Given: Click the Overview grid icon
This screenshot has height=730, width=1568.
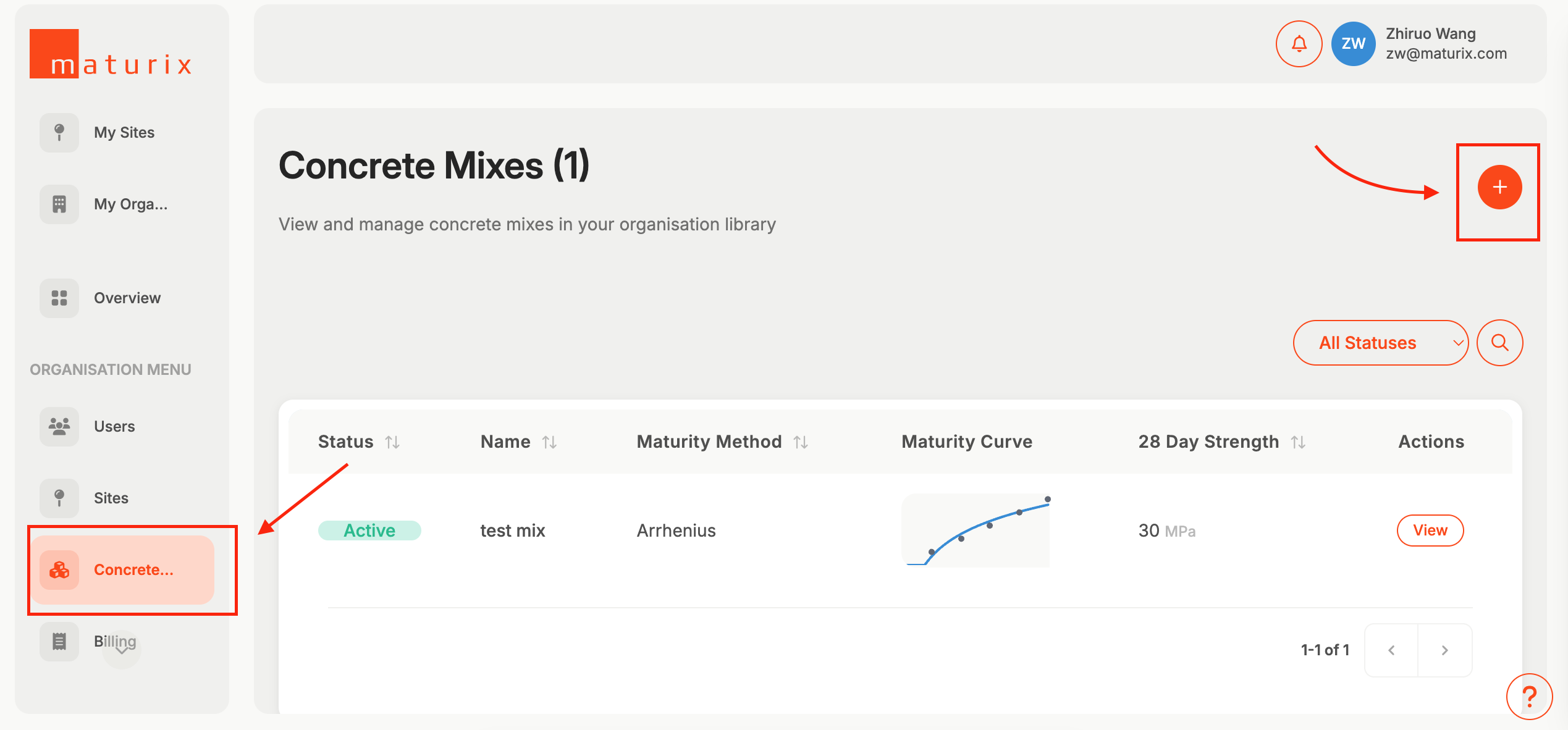Looking at the screenshot, I should [59, 298].
